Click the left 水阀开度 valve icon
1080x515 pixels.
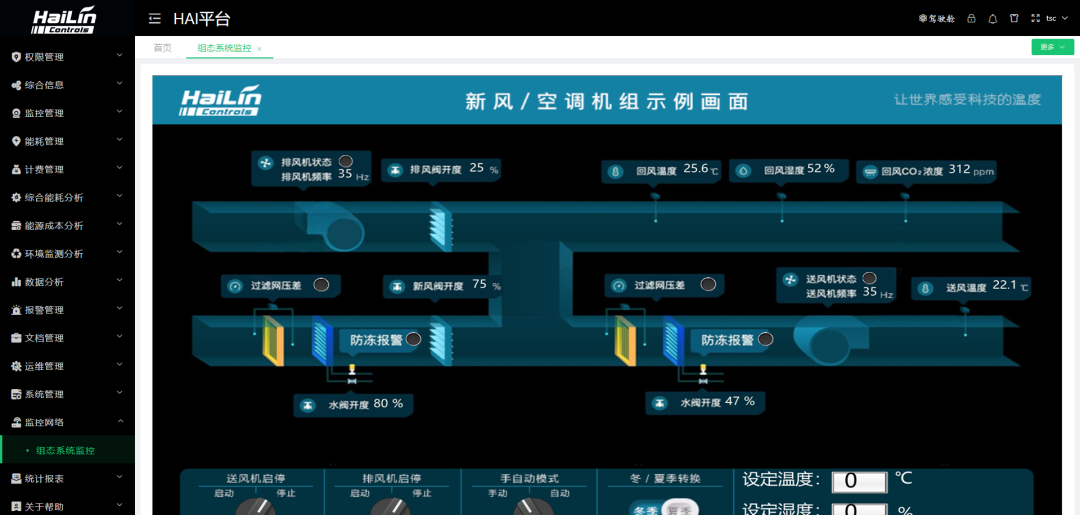[309, 405]
